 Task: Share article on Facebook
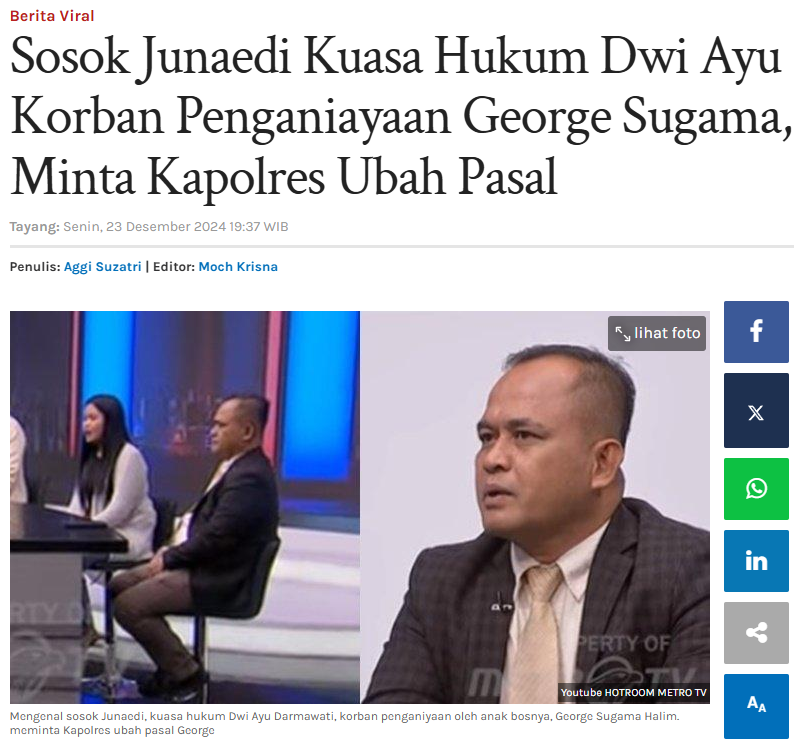click(x=756, y=332)
